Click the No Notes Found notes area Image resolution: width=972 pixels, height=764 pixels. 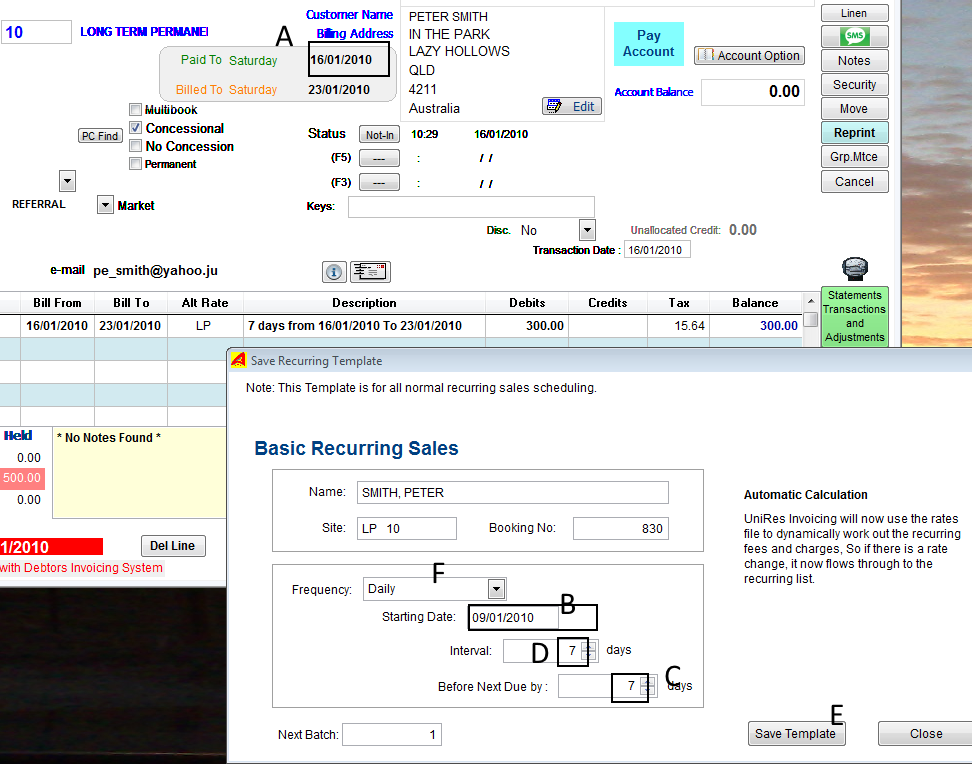point(139,472)
